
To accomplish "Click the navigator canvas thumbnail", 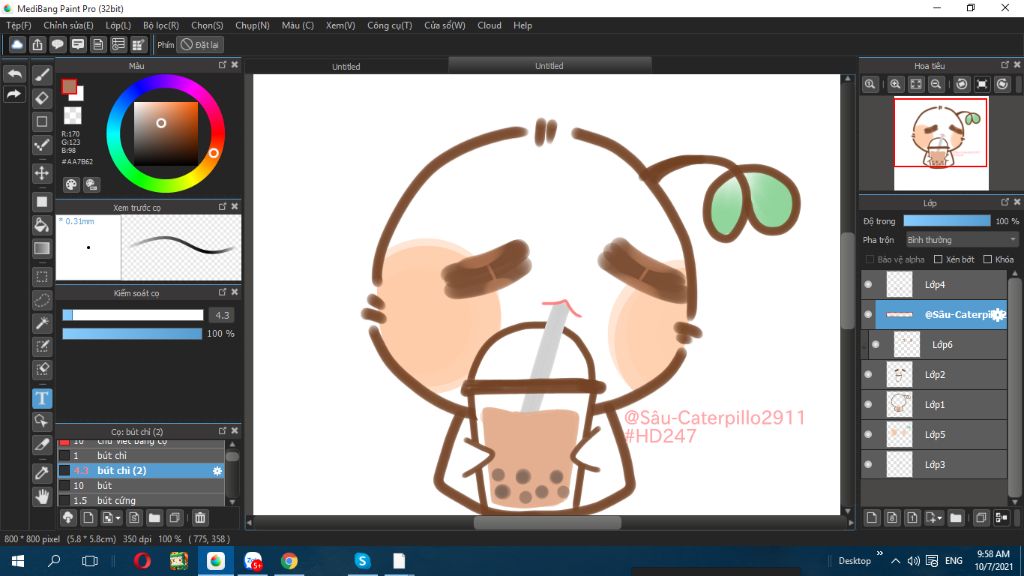I will [941, 144].
